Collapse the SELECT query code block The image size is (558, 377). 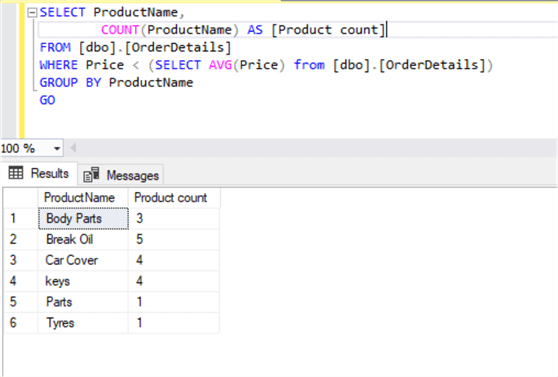(x=32, y=13)
